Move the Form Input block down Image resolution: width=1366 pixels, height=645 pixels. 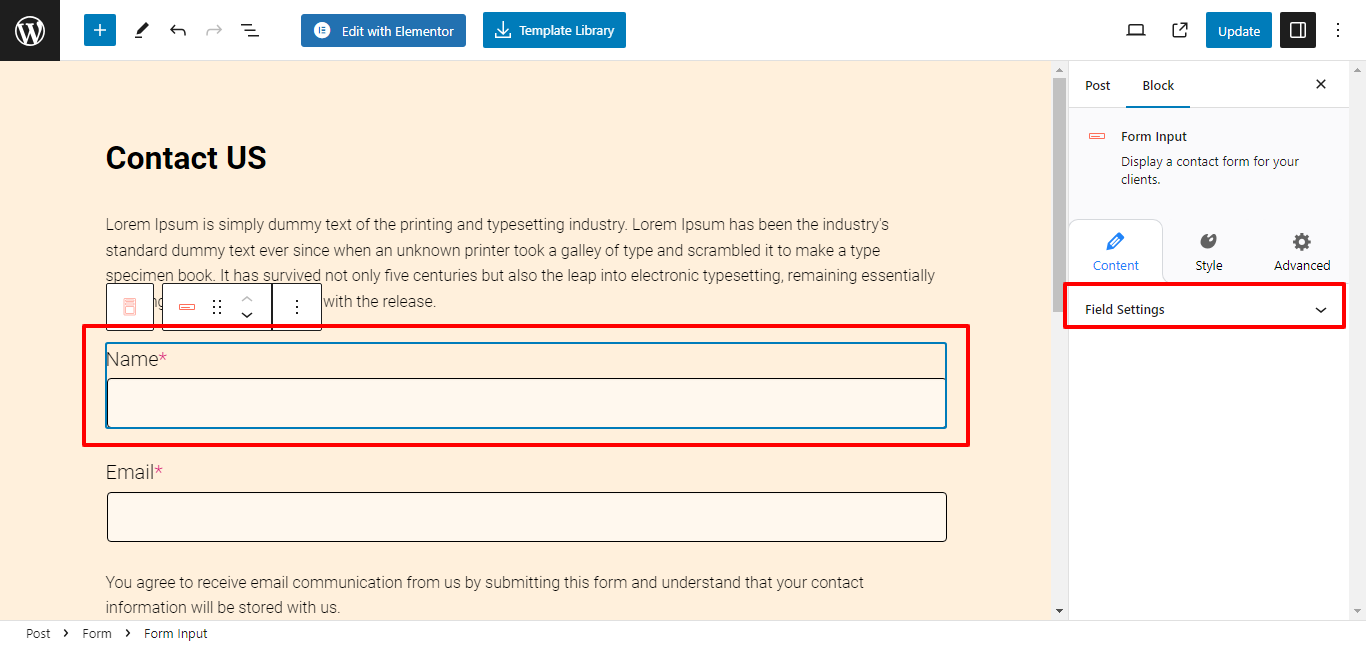tap(247, 316)
